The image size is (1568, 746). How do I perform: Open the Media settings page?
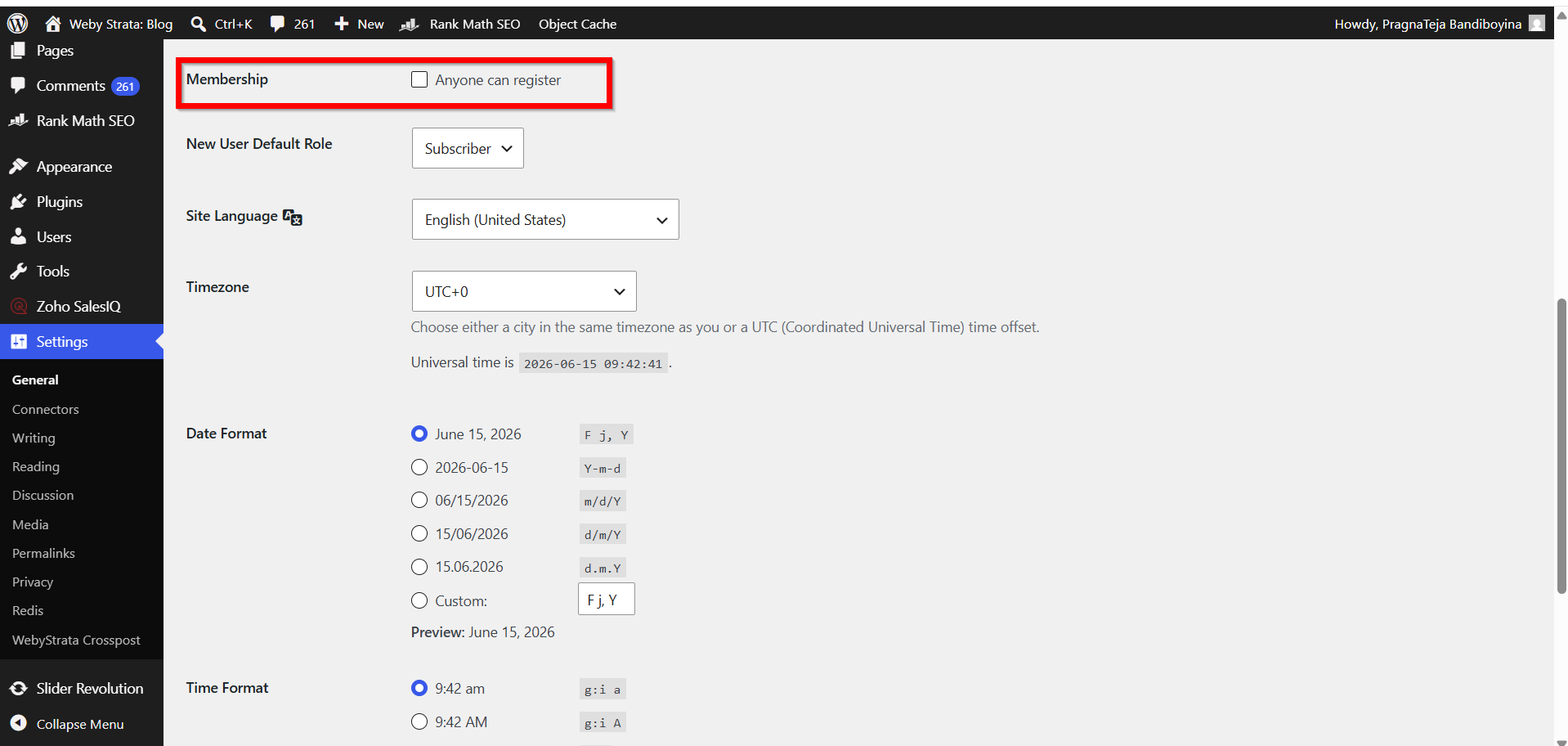[x=30, y=524]
